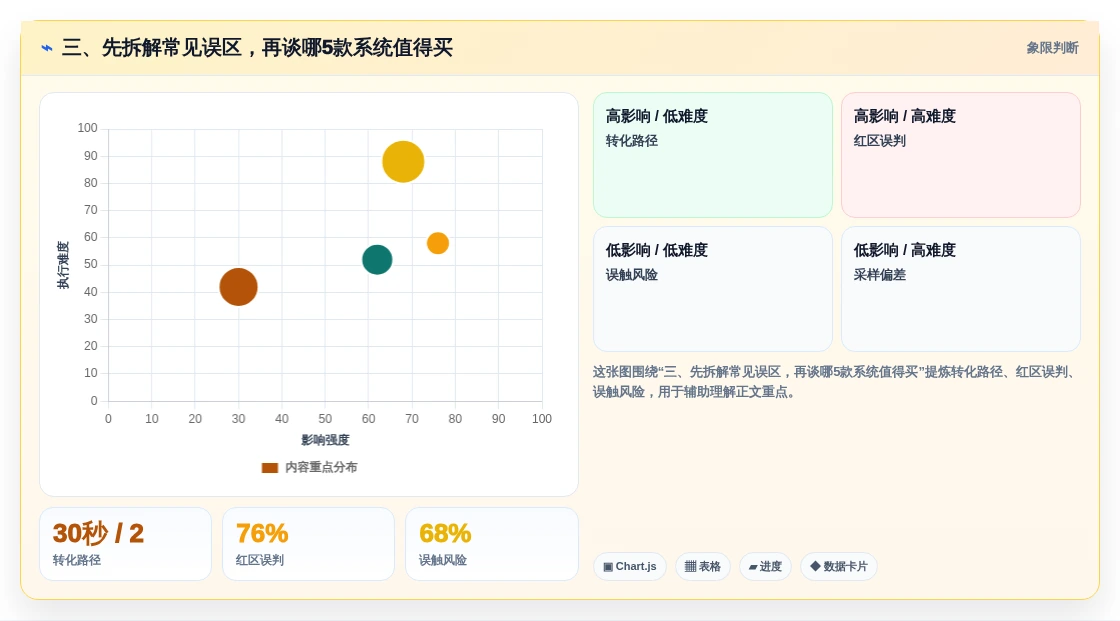Open the 高影响 / 低难度 quadrant card
Screen dimensions: 1120x621
713,155
